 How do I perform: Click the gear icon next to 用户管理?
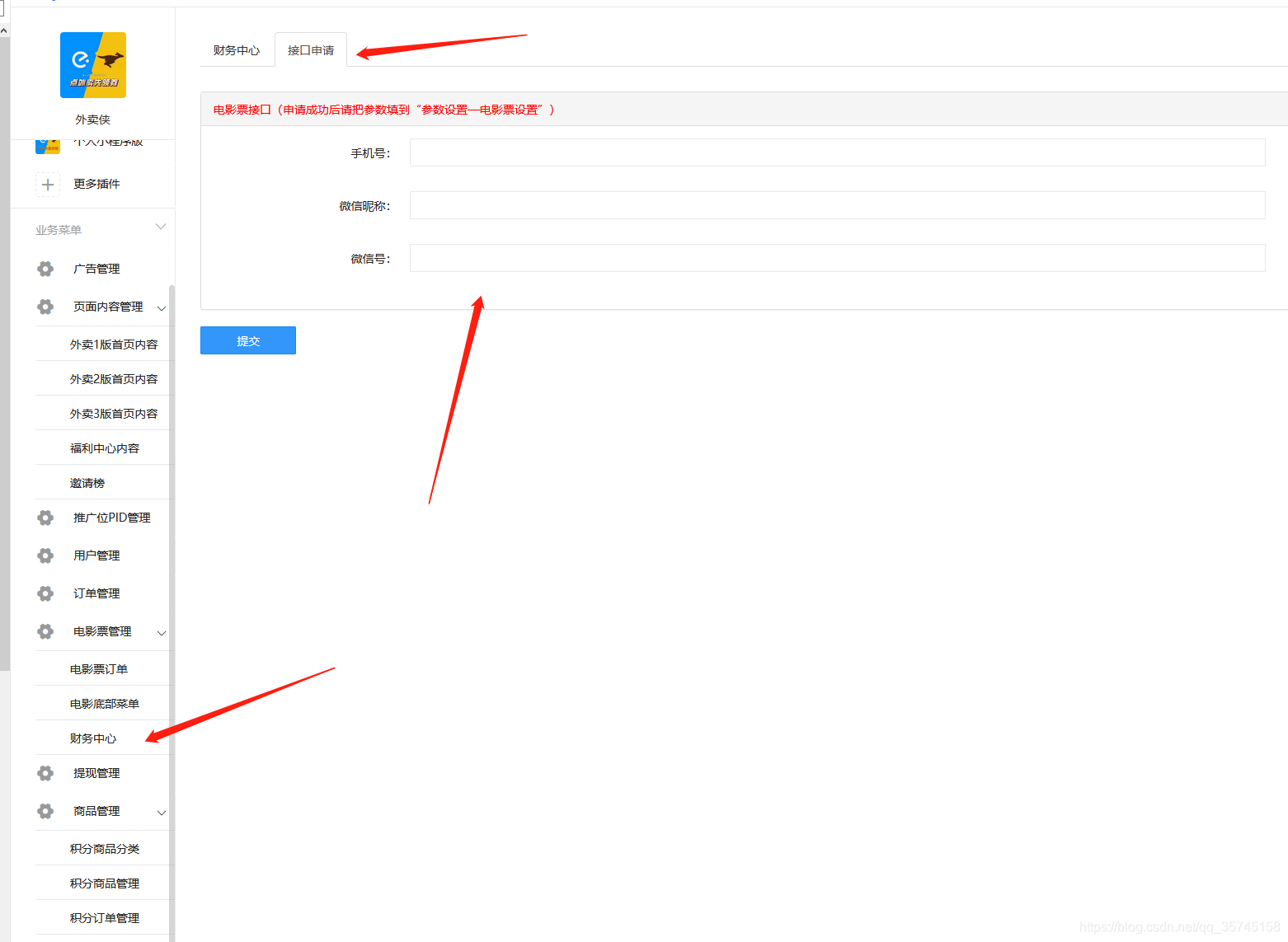pos(45,555)
